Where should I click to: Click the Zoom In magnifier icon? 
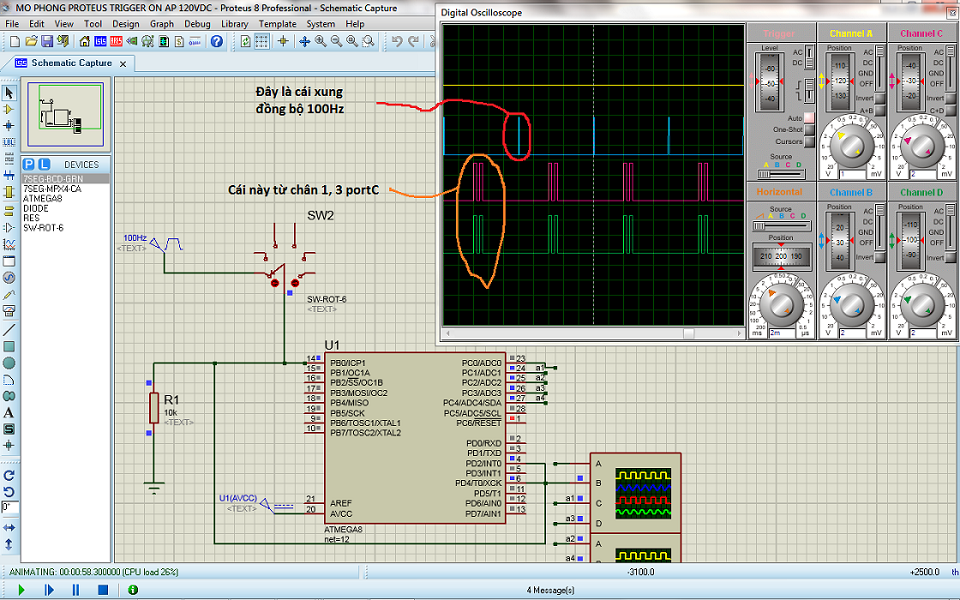coord(320,41)
